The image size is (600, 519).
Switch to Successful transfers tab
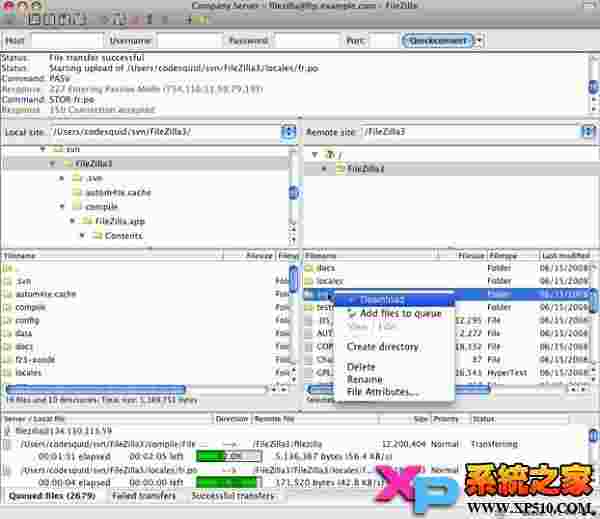[x=233, y=496]
